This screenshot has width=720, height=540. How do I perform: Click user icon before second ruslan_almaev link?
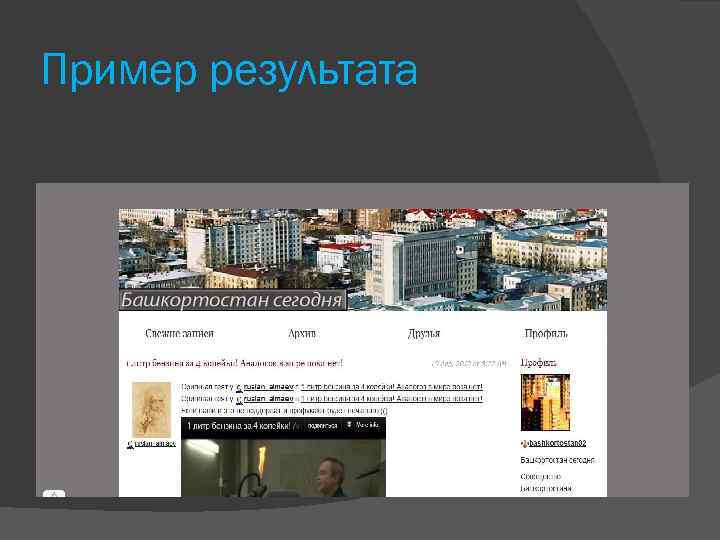pos(239,399)
